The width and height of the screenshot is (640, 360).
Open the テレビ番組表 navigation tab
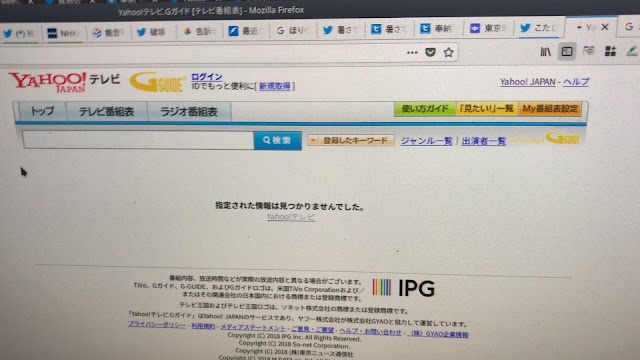tap(107, 111)
